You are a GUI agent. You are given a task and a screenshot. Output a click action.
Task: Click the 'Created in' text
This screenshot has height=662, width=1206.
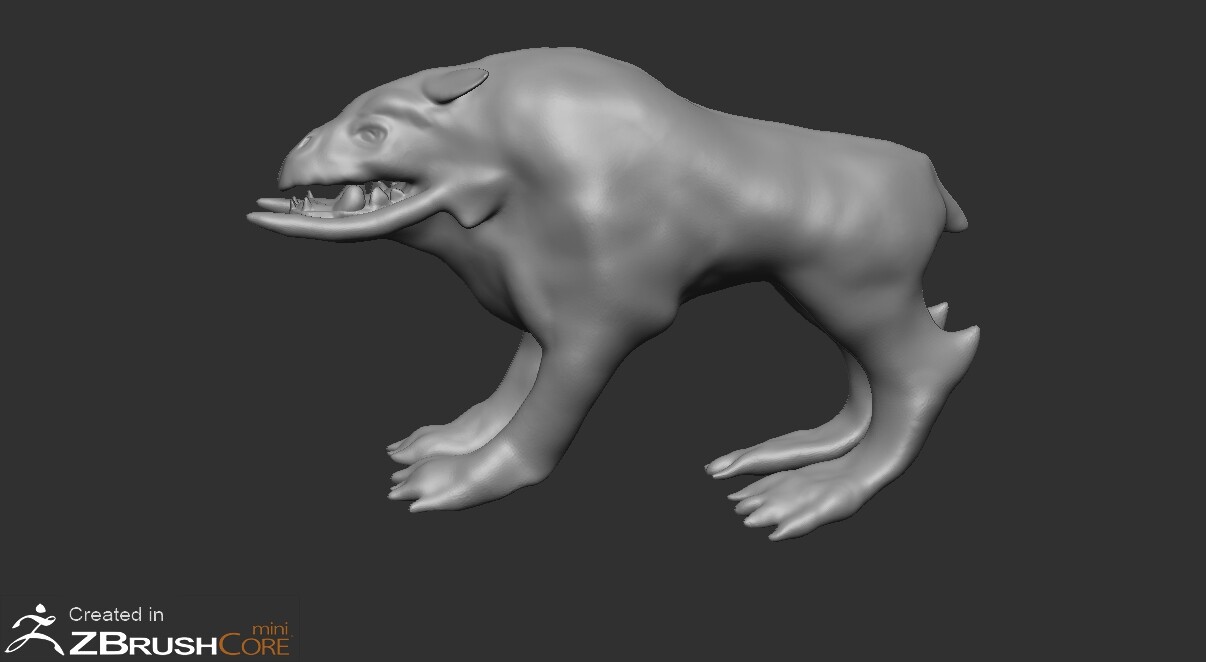pos(116,615)
